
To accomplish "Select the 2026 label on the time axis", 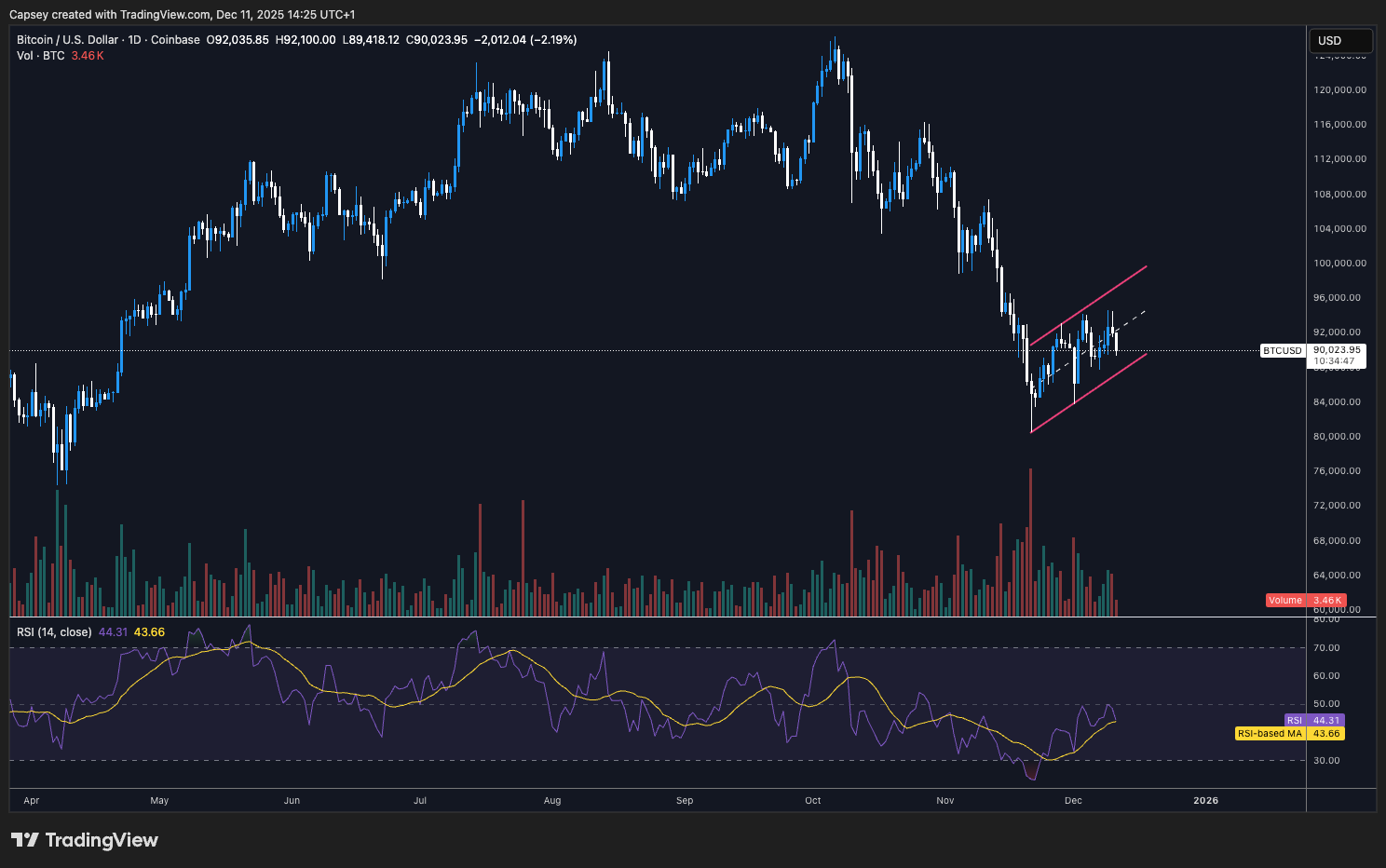I will point(1206,800).
